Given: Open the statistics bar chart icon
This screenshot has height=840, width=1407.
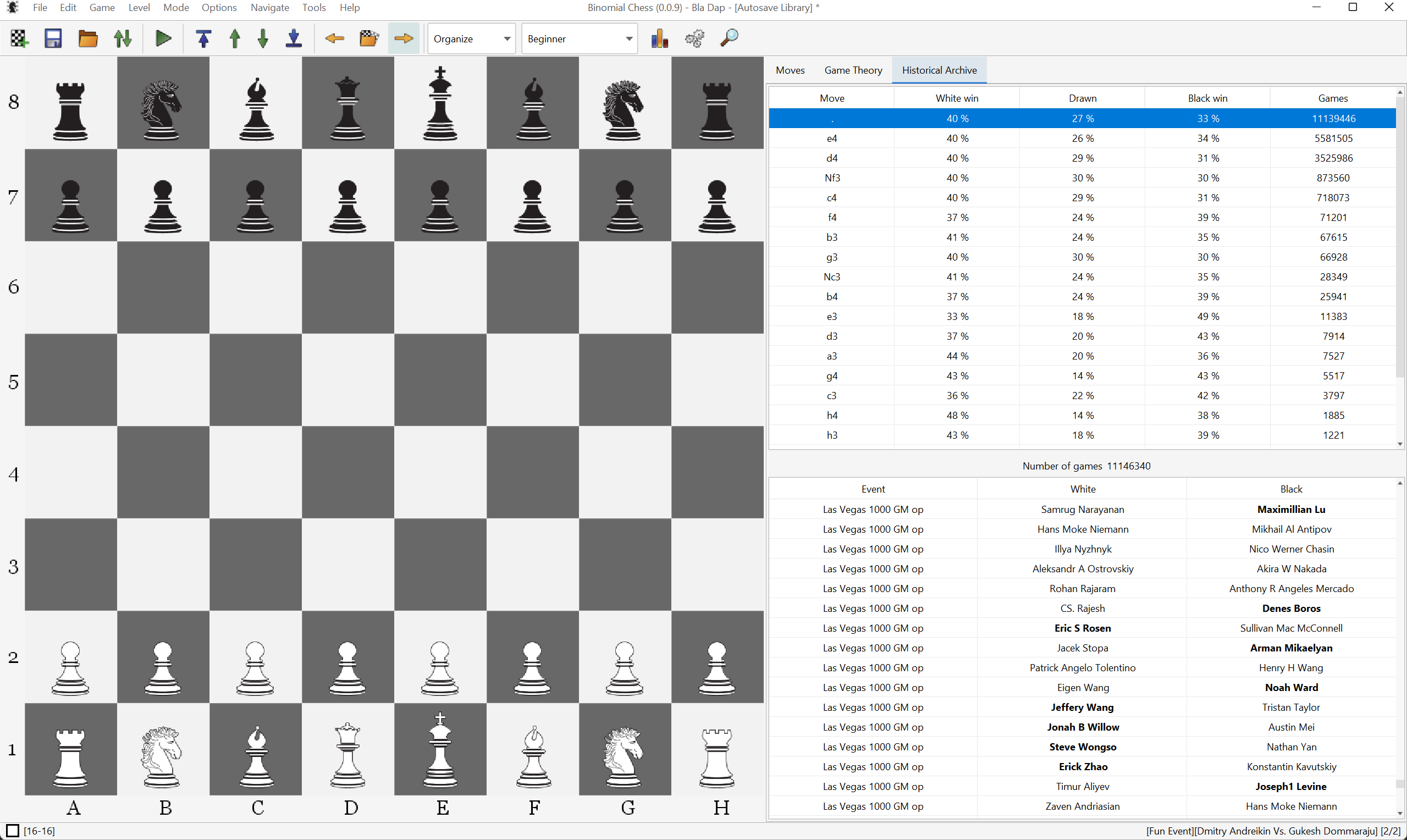Looking at the screenshot, I should 659,38.
